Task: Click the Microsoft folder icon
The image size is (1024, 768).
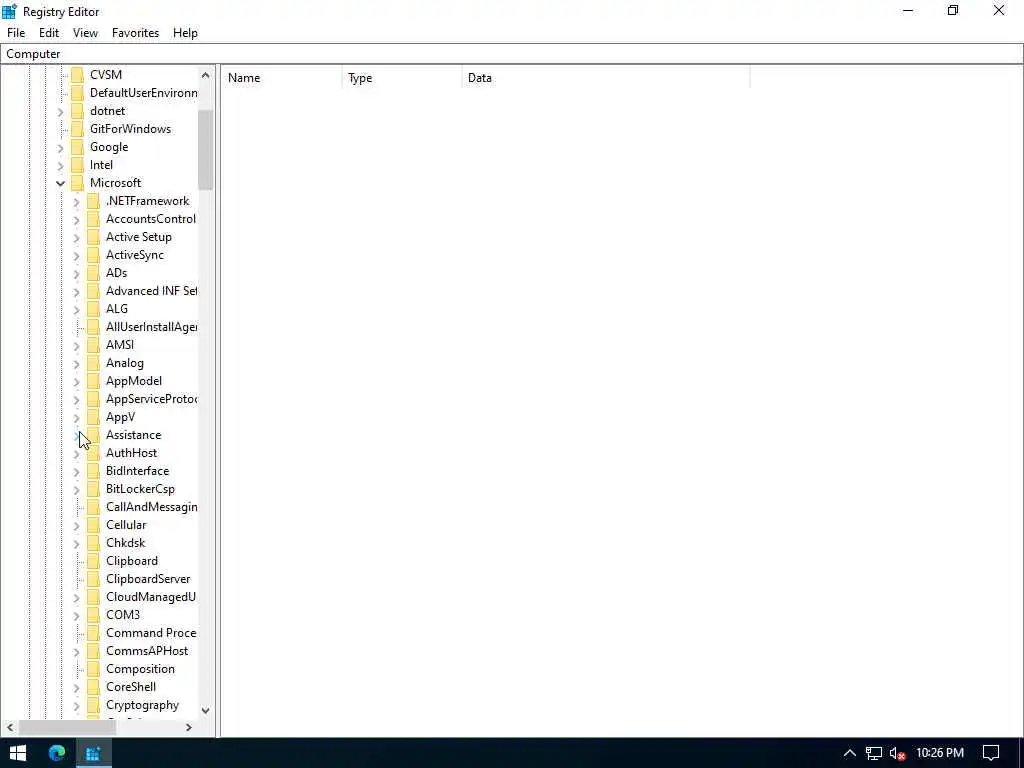Action: (78, 183)
